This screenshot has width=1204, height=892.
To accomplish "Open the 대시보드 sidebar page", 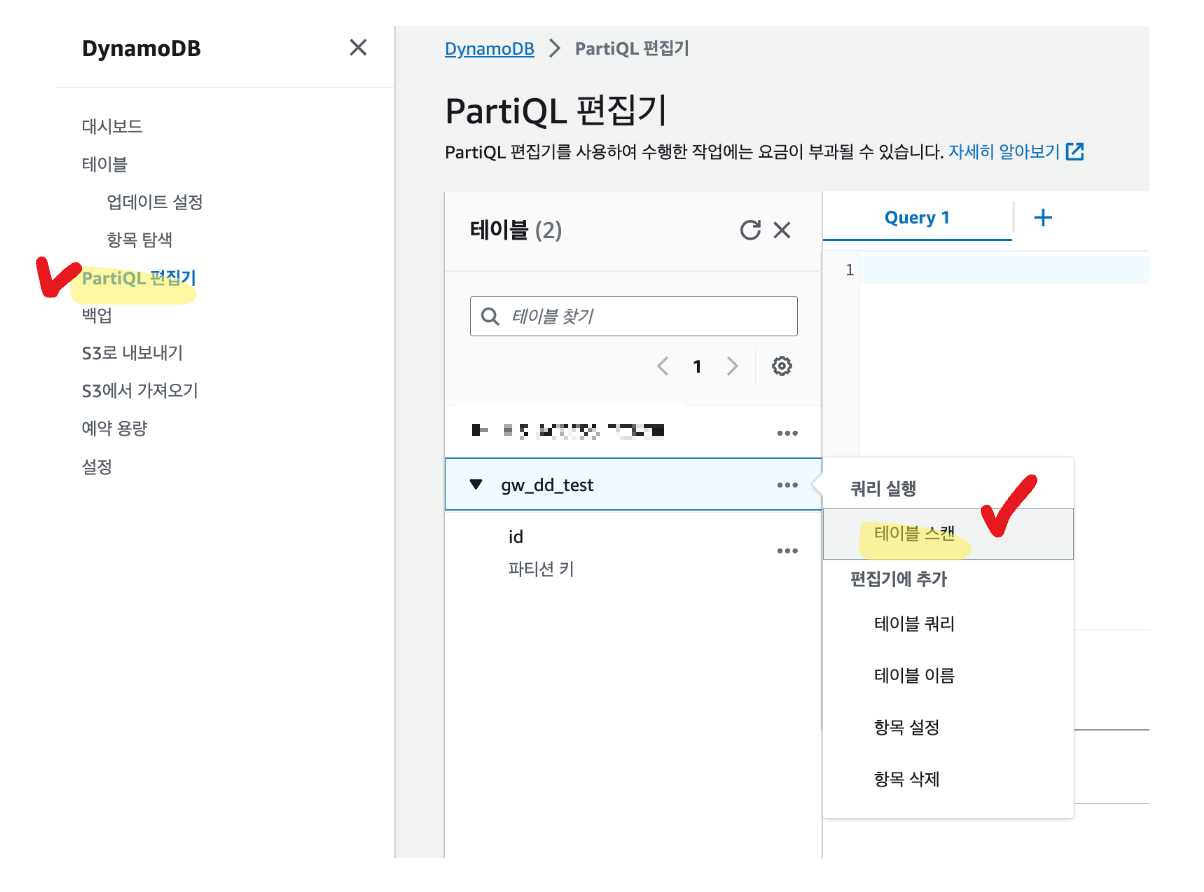I will pos(112,127).
